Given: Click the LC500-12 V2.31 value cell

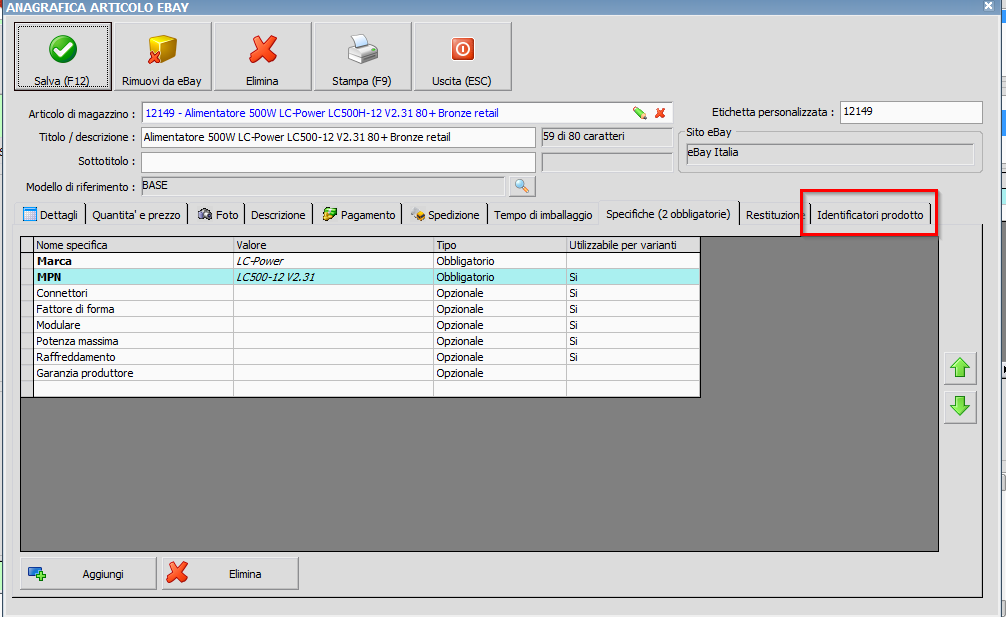Looking at the screenshot, I should (334, 277).
